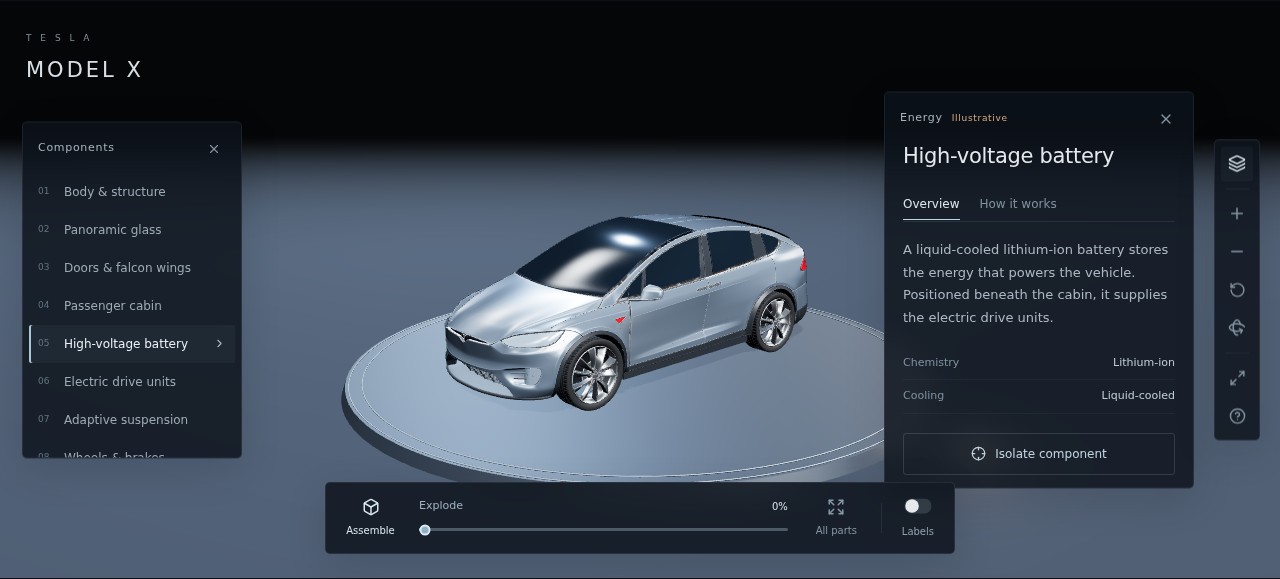Select Adaptive suspension component
The image size is (1280, 579).
132,420
